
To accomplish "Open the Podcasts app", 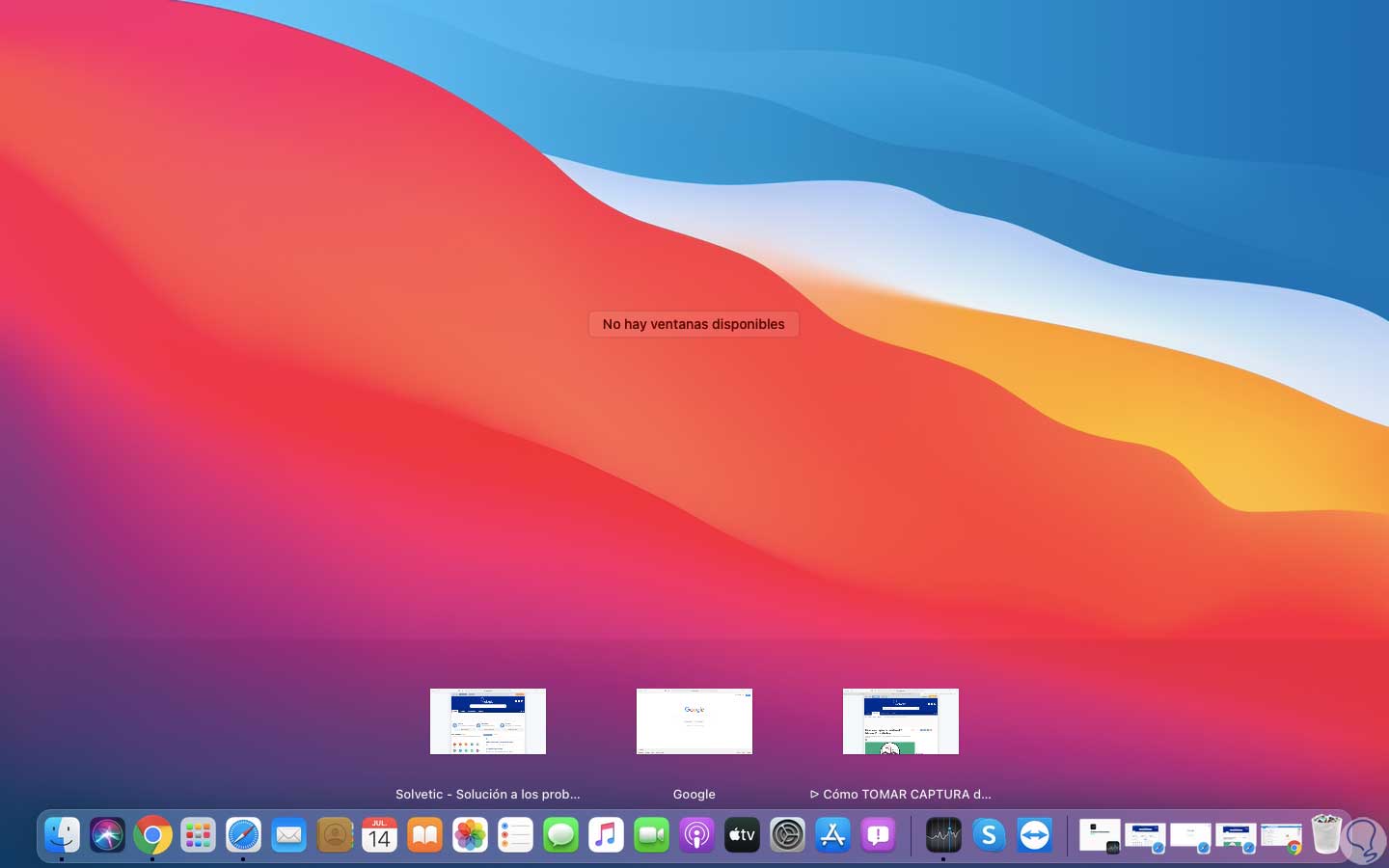I will (x=697, y=835).
